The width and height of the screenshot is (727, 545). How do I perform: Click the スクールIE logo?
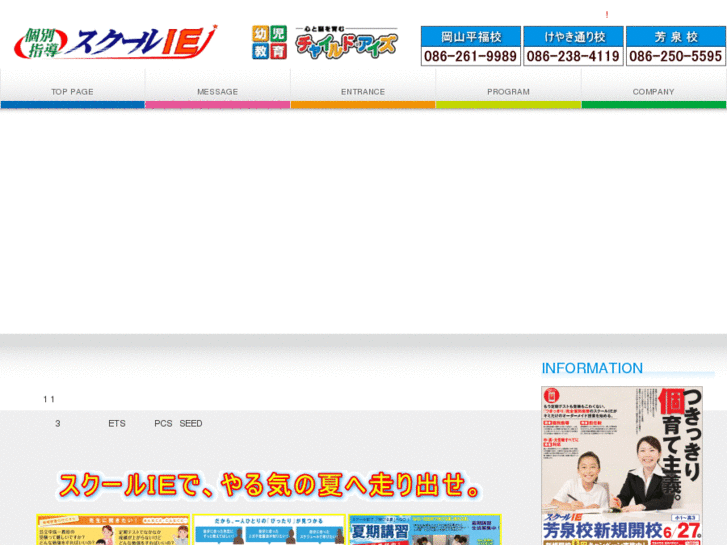click(x=115, y=42)
